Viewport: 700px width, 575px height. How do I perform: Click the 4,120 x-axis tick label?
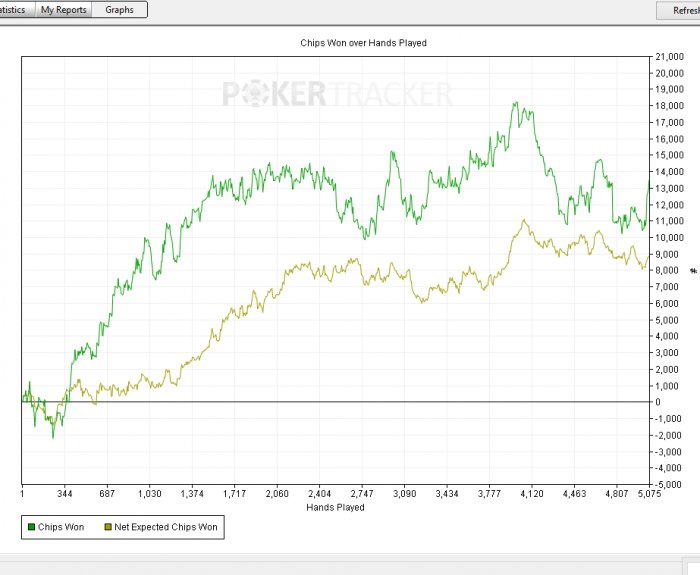click(x=532, y=494)
